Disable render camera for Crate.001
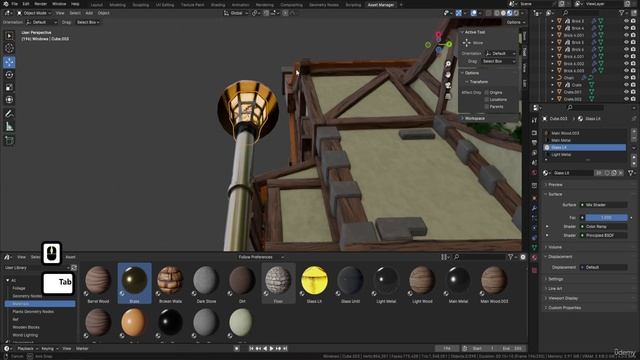 [x=633, y=92]
